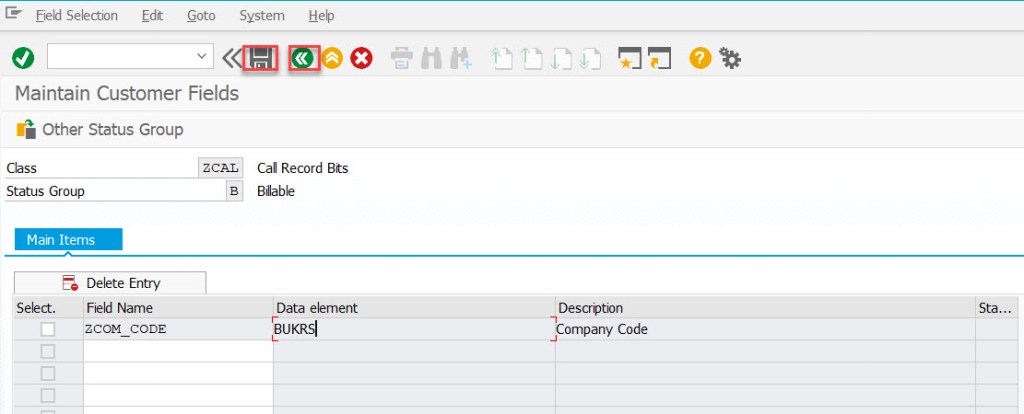Go to Next Page icon
The width and height of the screenshot is (1024, 414).
(561, 59)
